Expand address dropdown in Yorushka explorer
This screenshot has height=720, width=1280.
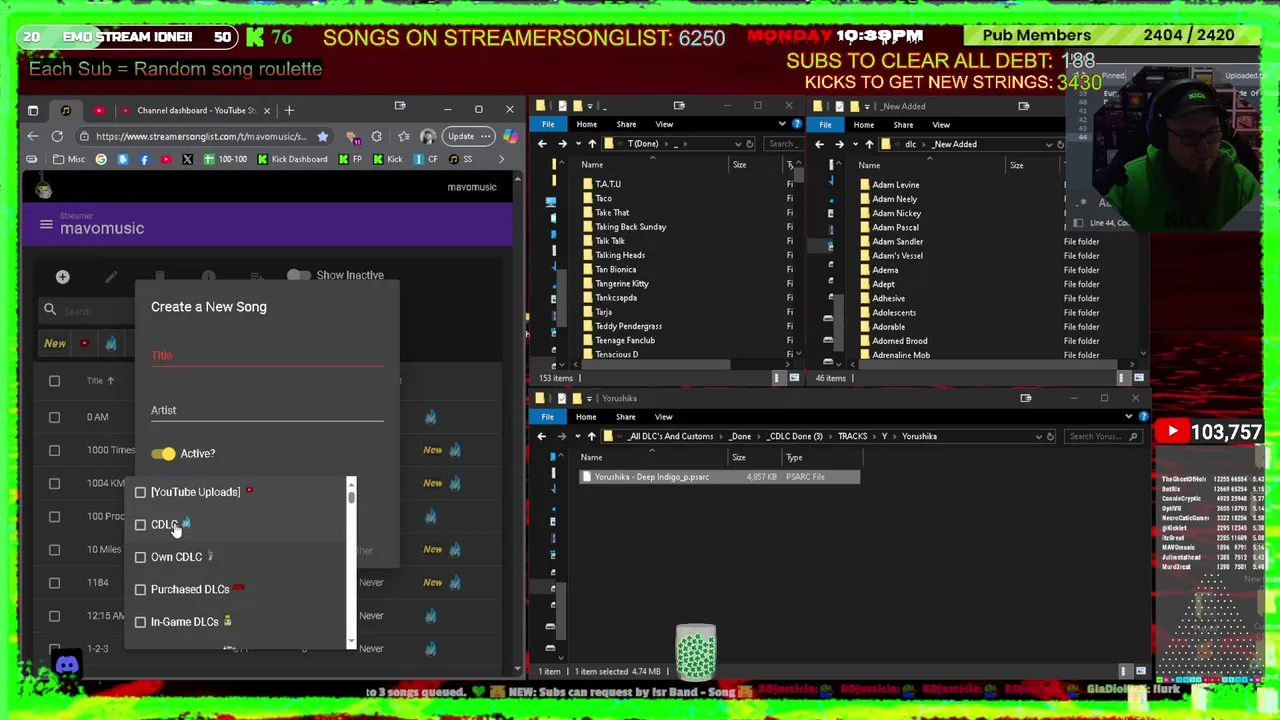tap(1037, 437)
